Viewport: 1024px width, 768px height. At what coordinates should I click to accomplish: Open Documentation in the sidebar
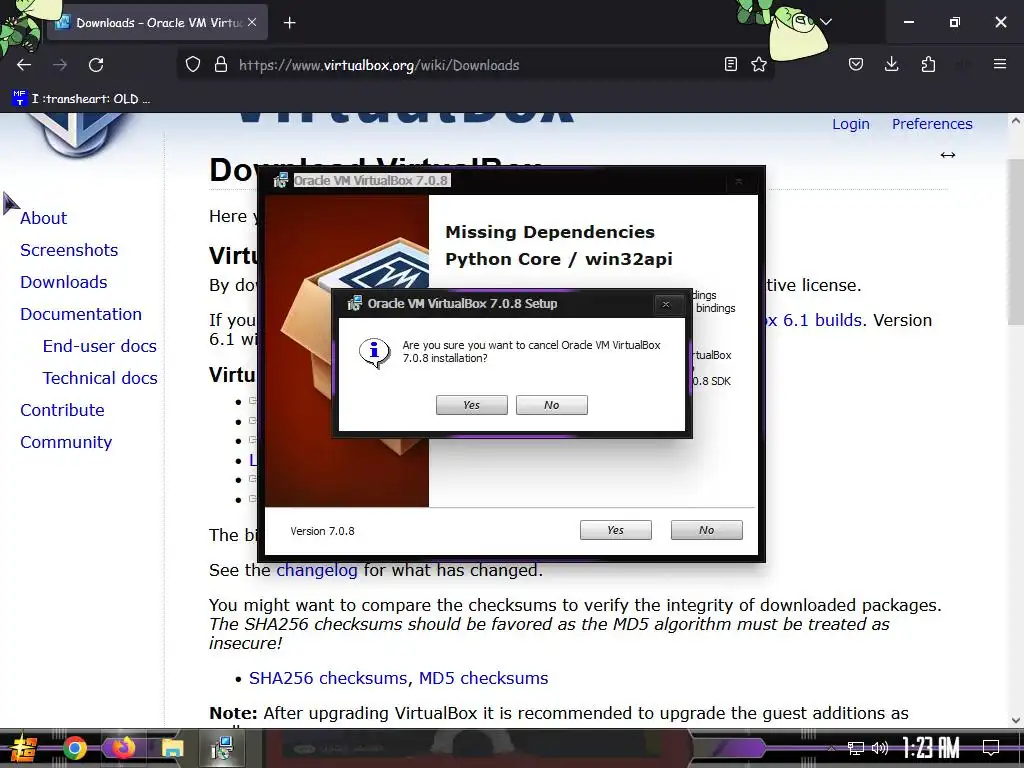[81, 314]
